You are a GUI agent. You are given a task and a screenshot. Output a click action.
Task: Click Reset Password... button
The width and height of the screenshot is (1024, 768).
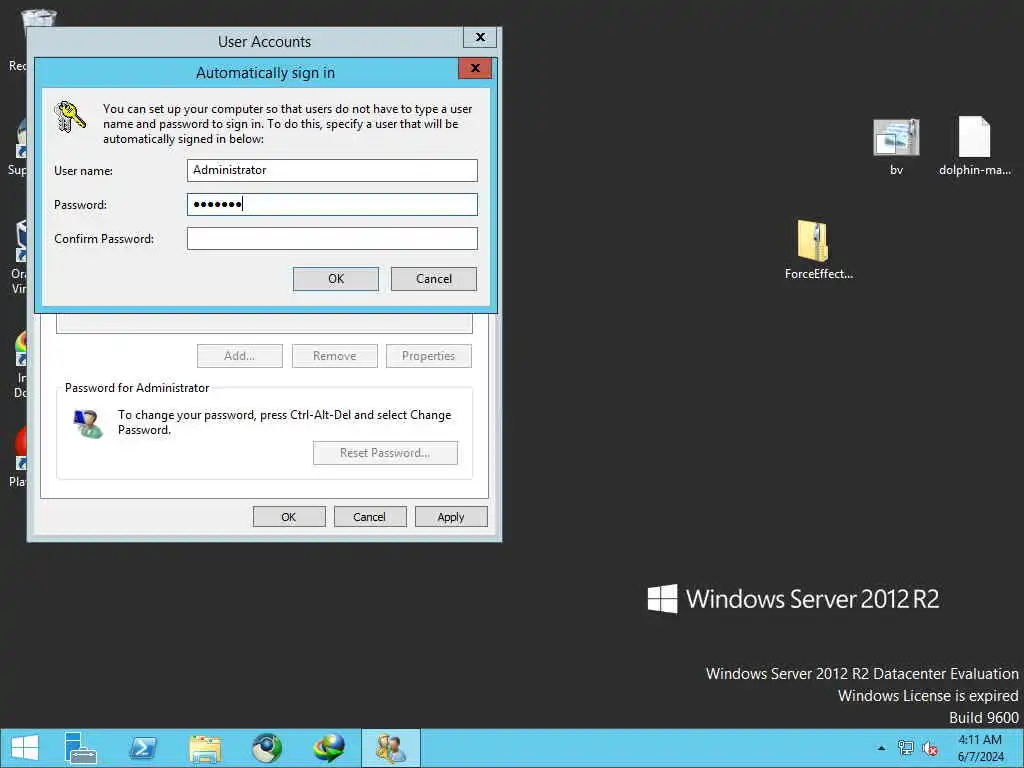(385, 453)
